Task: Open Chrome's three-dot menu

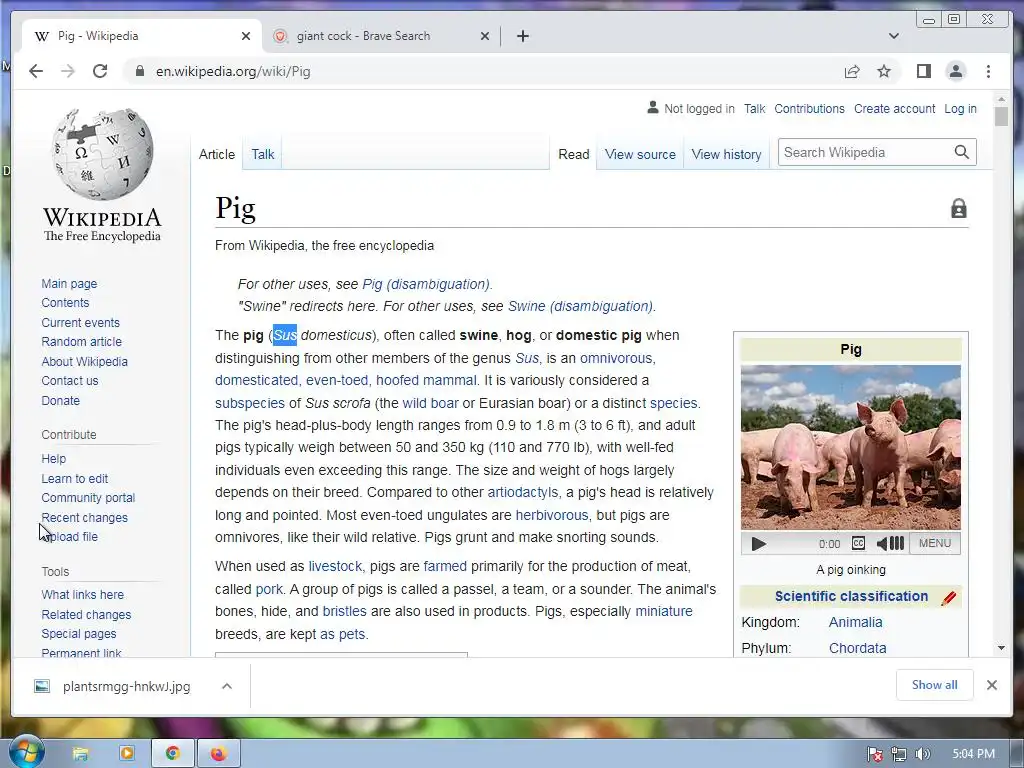Action: 988,71
